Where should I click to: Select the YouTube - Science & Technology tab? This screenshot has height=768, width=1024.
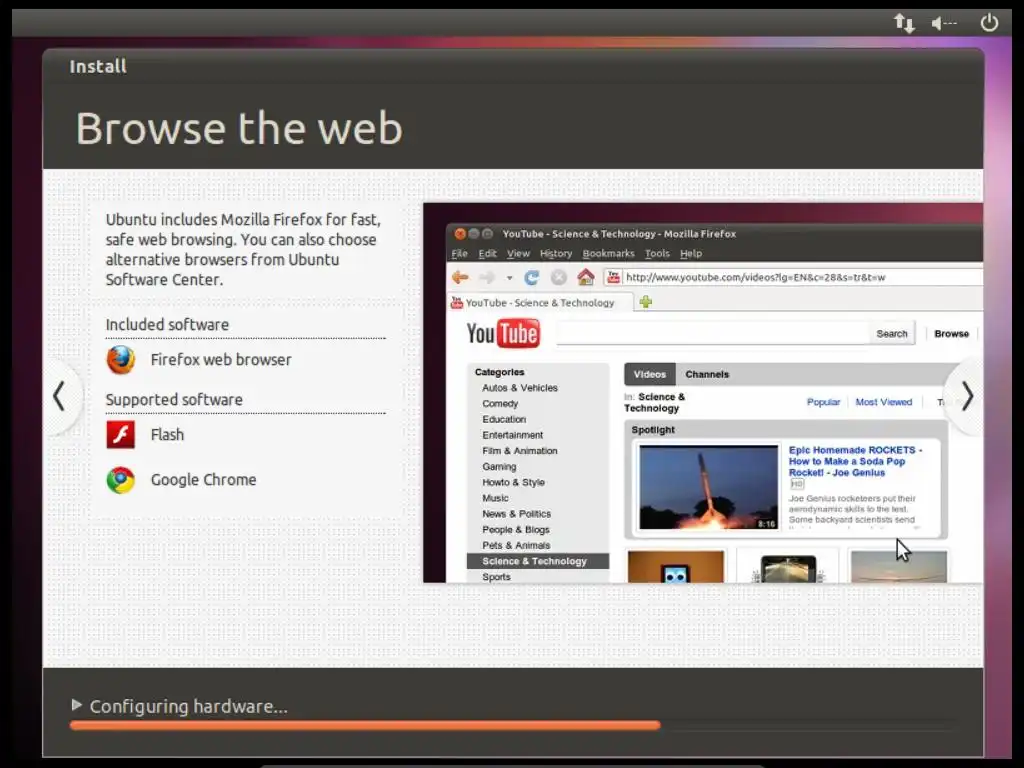coord(540,302)
